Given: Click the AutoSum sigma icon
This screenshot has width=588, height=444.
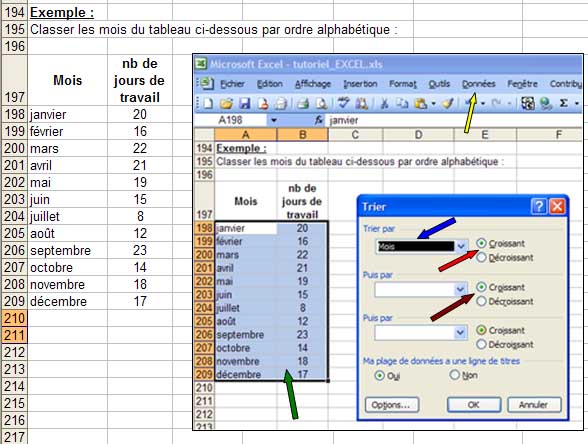Looking at the screenshot, I should [564, 103].
